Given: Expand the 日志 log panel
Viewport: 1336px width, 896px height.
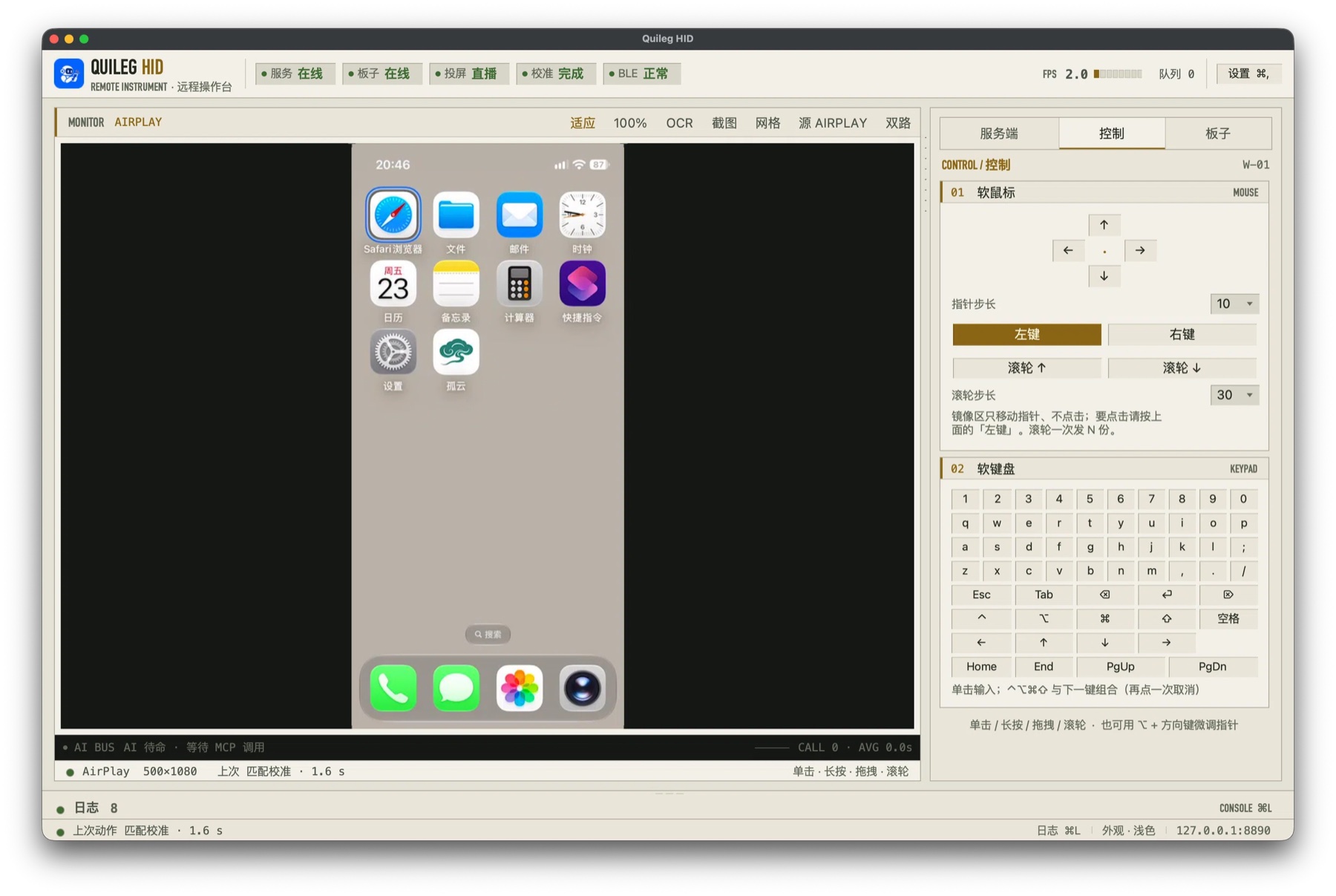Looking at the screenshot, I should 95,808.
